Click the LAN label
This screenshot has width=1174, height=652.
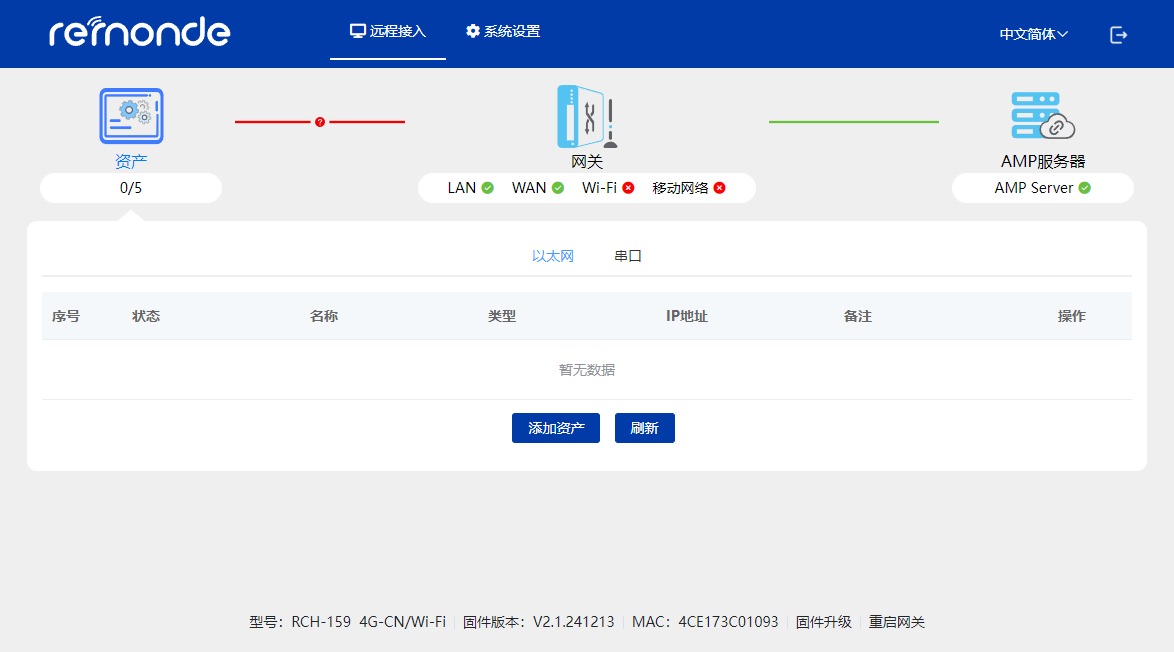point(461,188)
